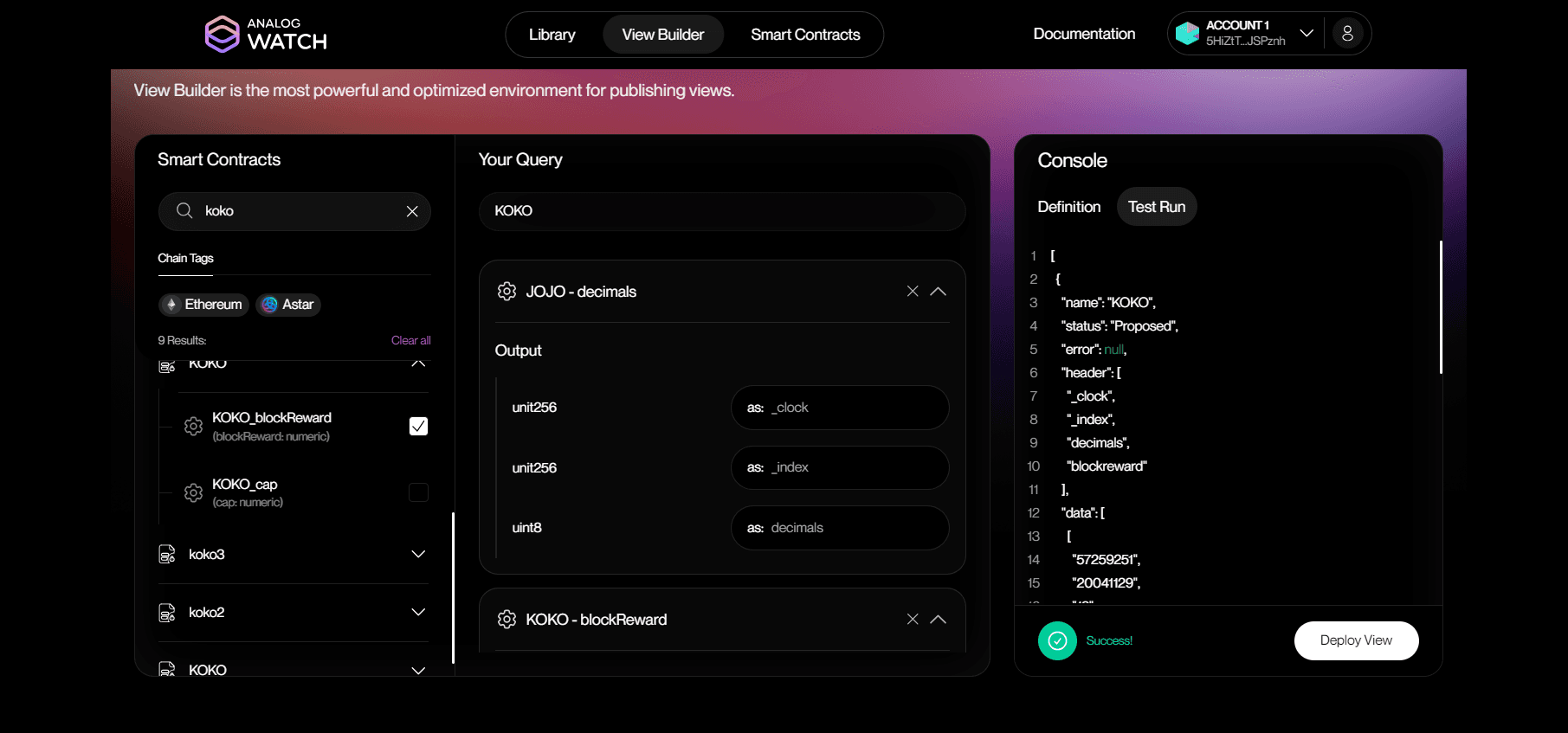Viewport: 1568px width, 733px height.
Task: Click the koko2 contract icon
Action: click(x=167, y=612)
